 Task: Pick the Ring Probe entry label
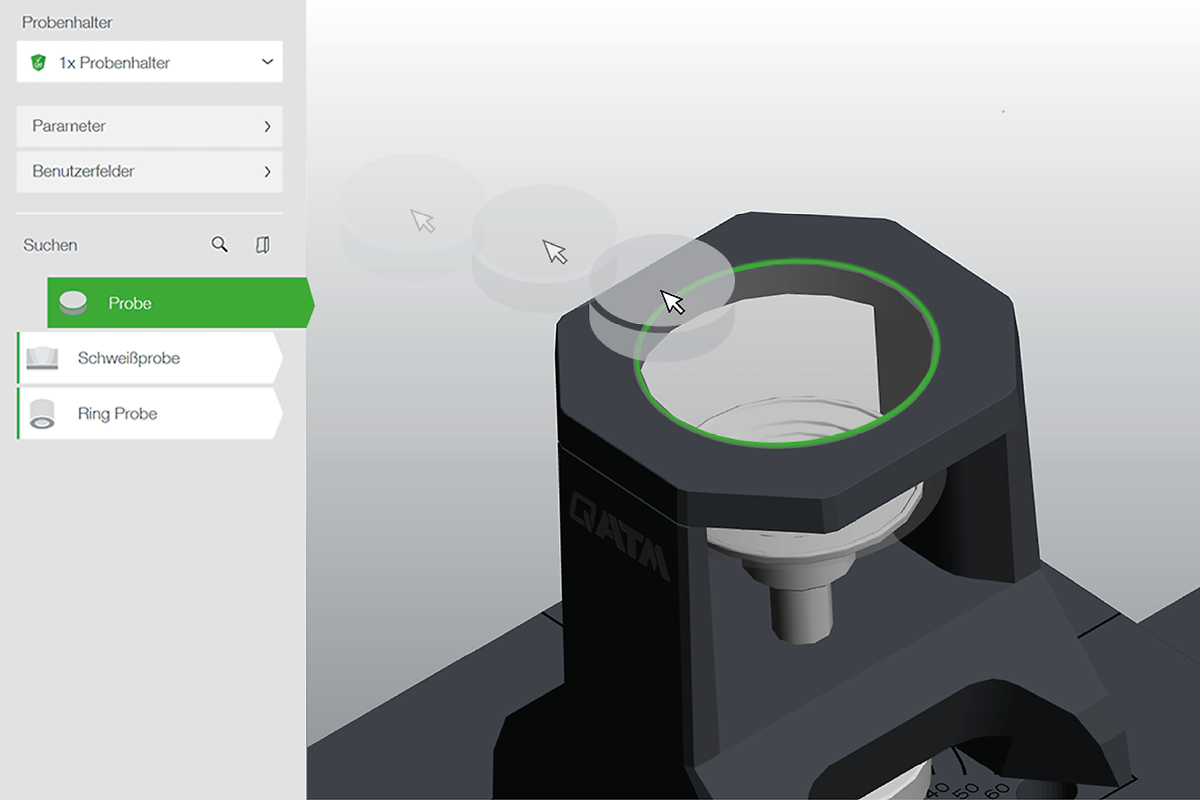click(117, 414)
